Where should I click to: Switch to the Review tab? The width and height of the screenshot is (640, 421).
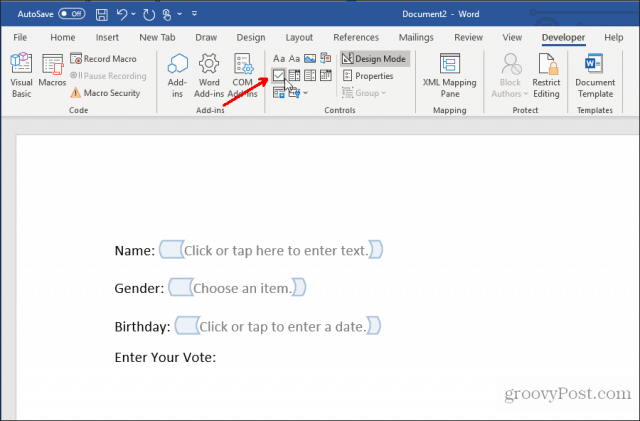click(469, 38)
